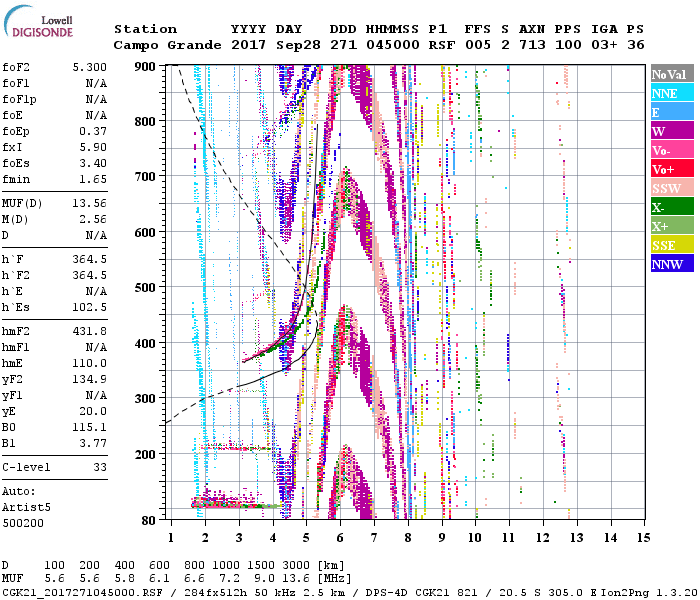This screenshot has width=700, height=600.
Task: Click the pink Vo- legend swatch
Action: point(672,150)
